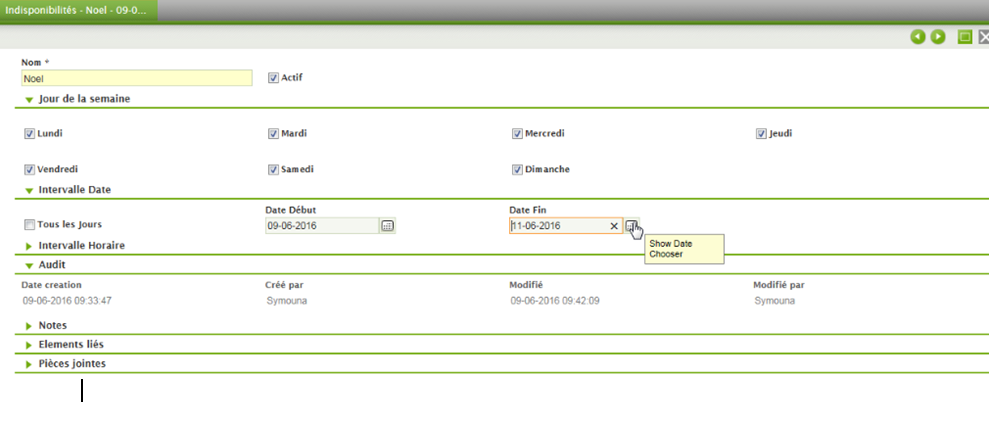Collapse the Audit section

pos(29,266)
